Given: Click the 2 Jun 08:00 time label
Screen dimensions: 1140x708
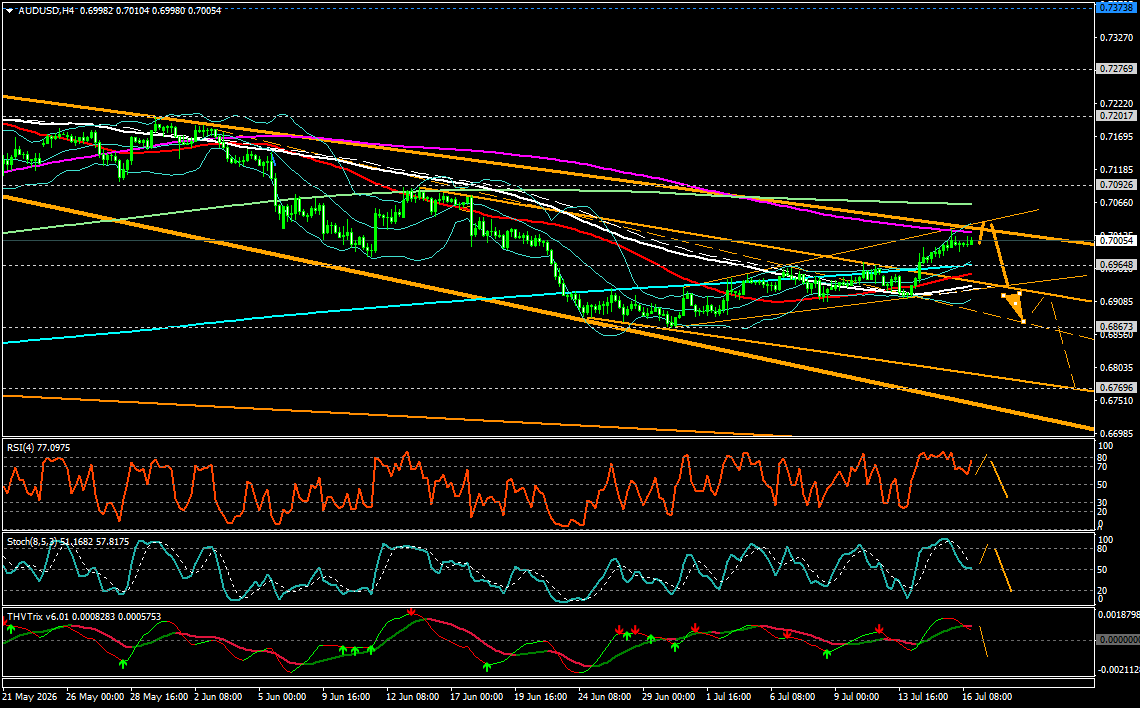Looking at the screenshot, I should coord(220,696).
